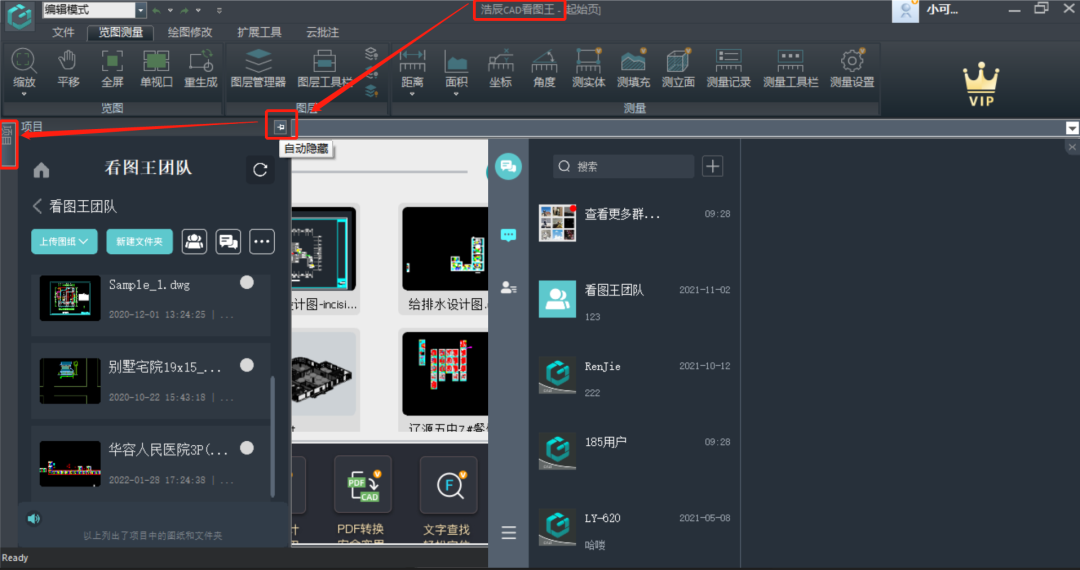Open the 图层工具栏 layer toolbar
Screen dimensions: 1080x570
click(x=324, y=69)
